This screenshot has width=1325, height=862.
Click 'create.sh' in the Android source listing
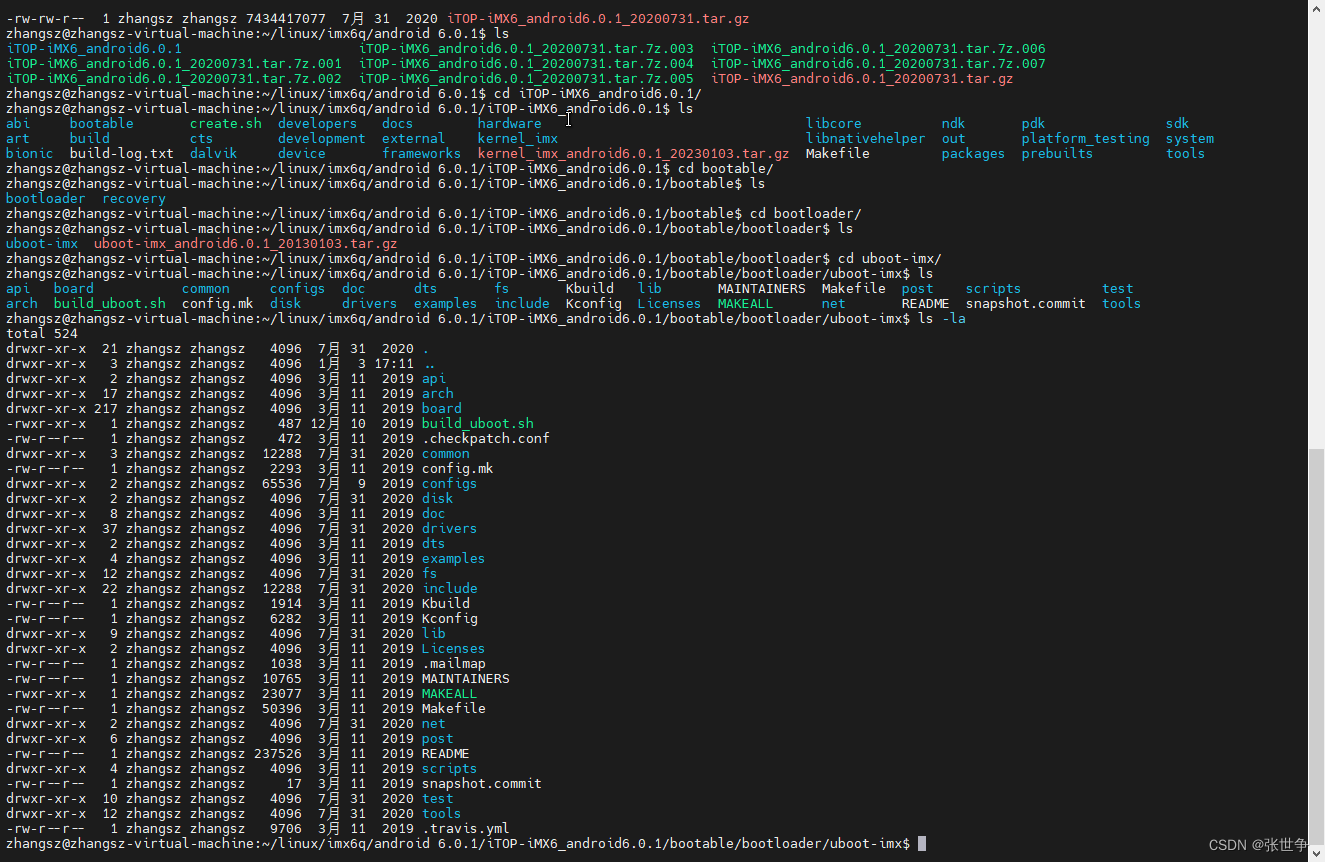pyautogui.click(x=226, y=124)
